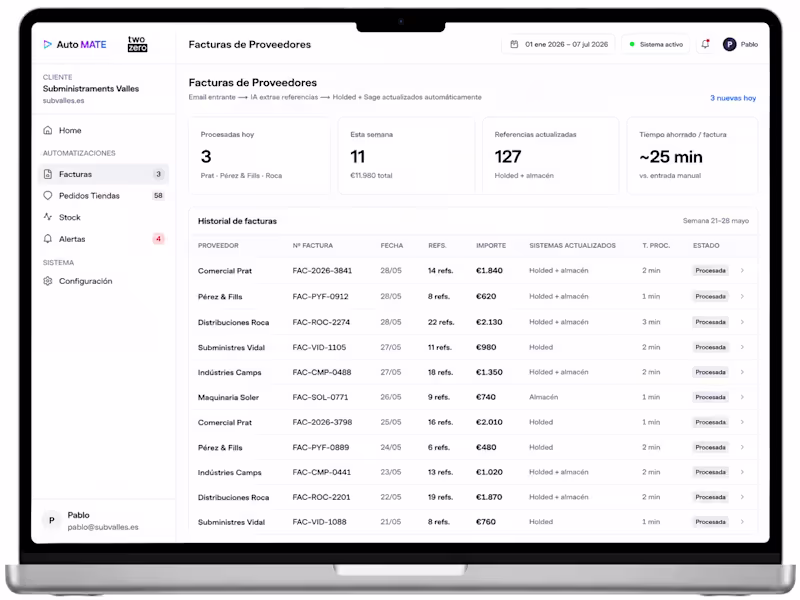This screenshot has width=800, height=600.
Task: Open the Home menu item
Action: (103, 130)
